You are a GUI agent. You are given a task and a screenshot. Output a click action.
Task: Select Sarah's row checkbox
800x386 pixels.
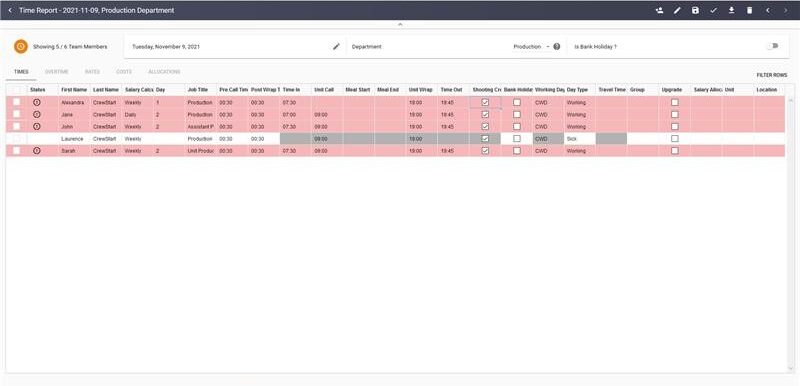click(x=17, y=150)
